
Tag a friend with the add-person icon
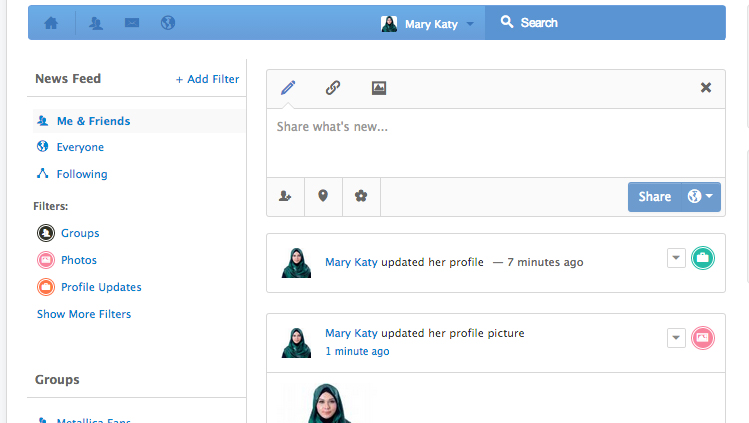pyautogui.click(x=285, y=196)
